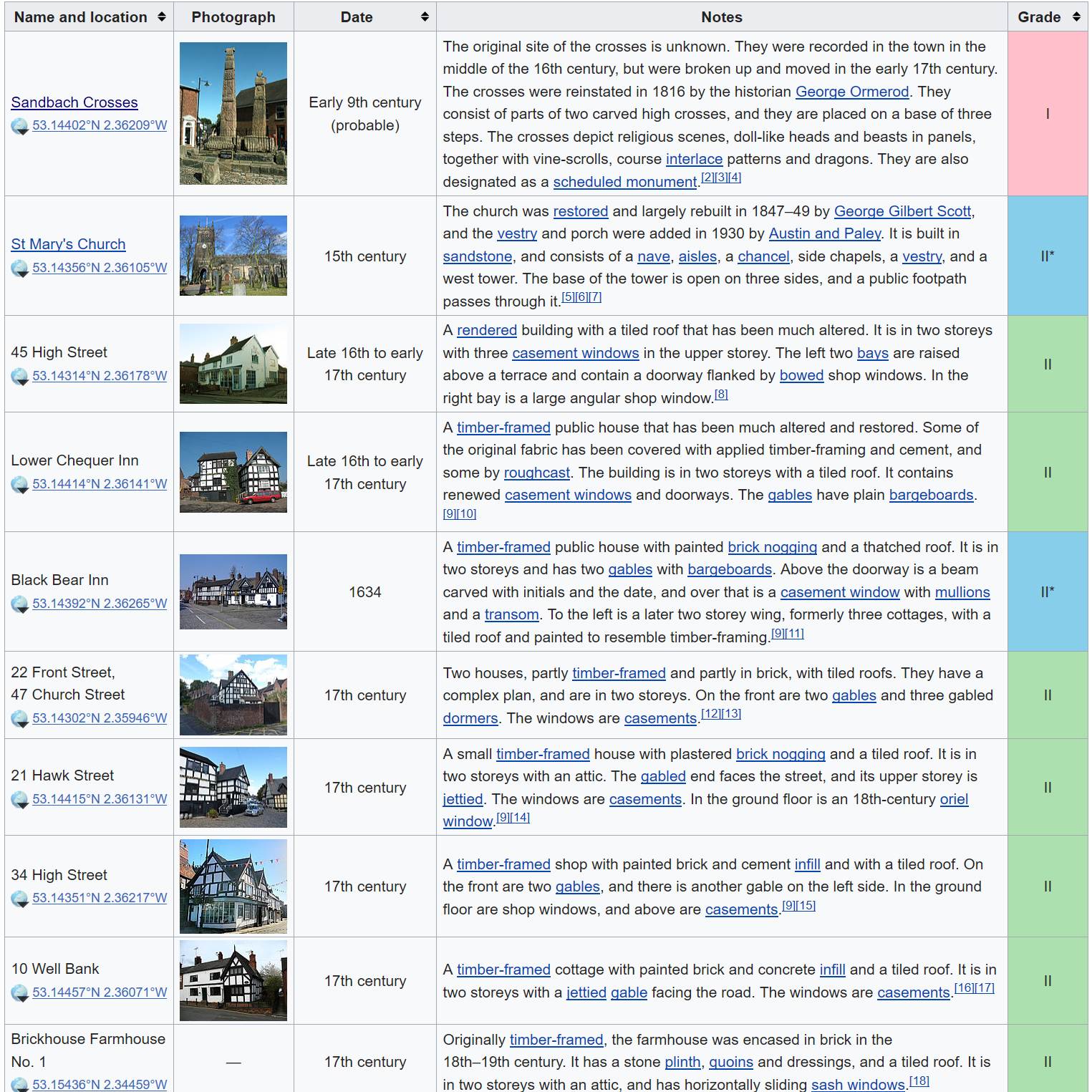Open the brick nogging link in Black Bear Inn notes

tap(772, 547)
